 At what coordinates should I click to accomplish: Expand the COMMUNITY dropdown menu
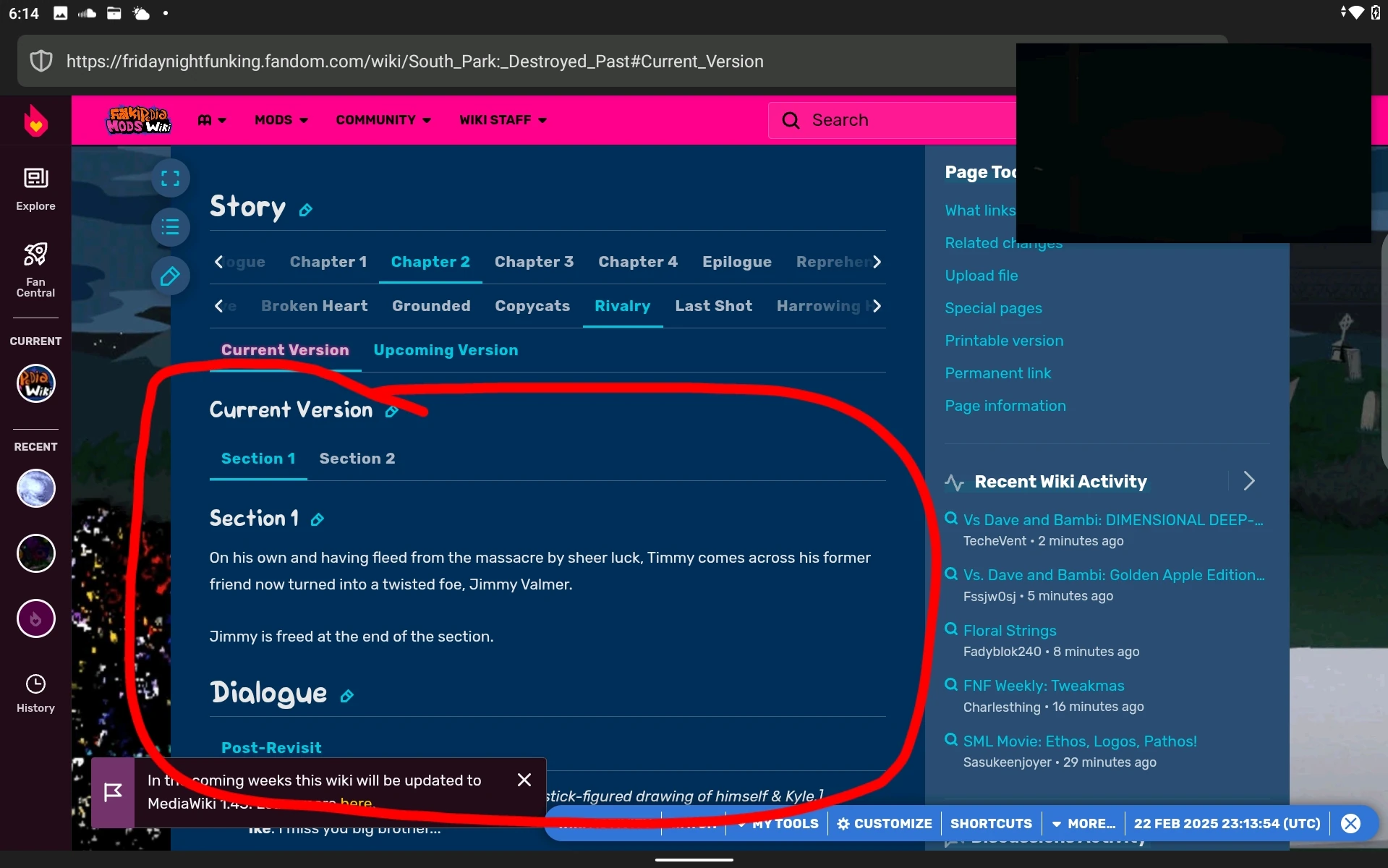[x=383, y=120]
